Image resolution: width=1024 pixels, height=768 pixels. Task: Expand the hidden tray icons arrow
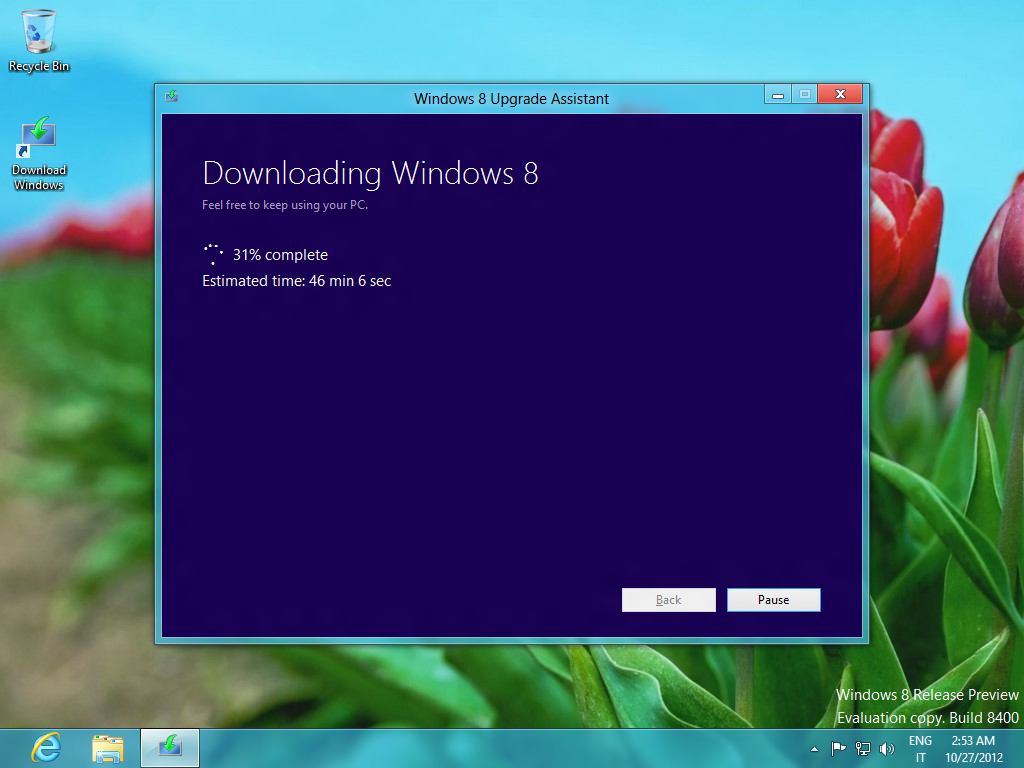tap(814, 748)
